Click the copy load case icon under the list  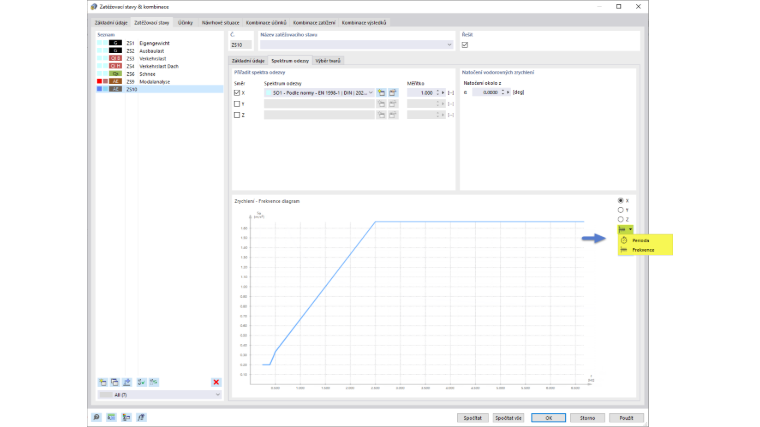click(x=114, y=382)
